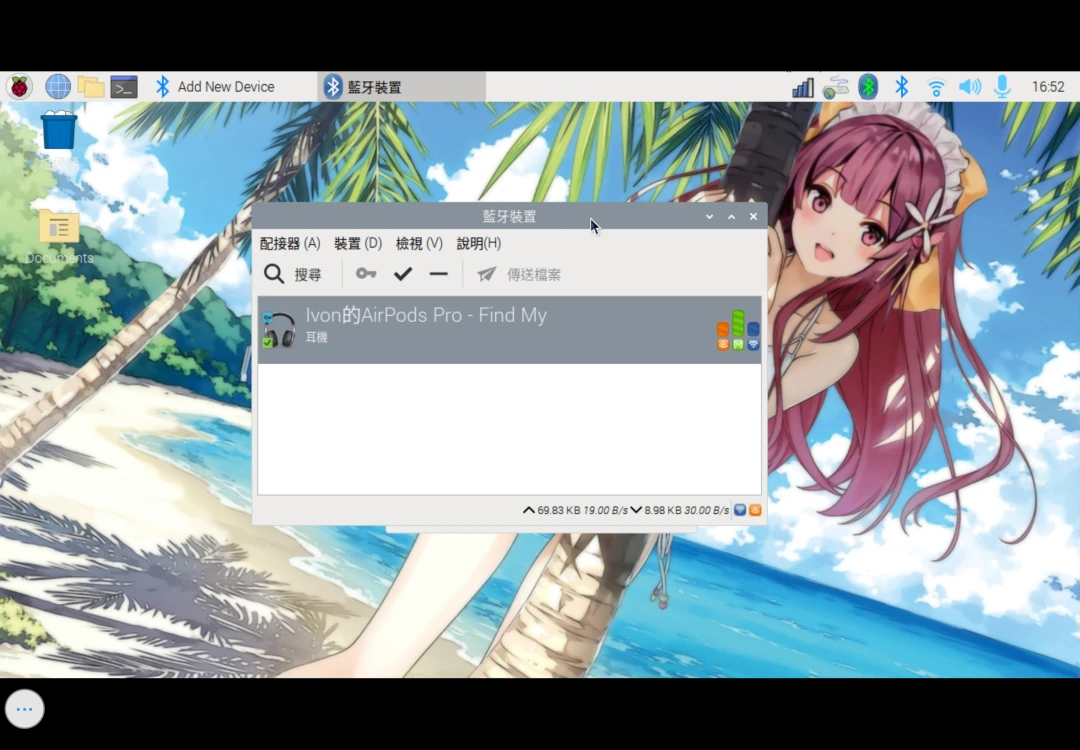This screenshot has width=1080, height=750.
Task: Open the 說明(H) help menu
Action: pos(479,243)
